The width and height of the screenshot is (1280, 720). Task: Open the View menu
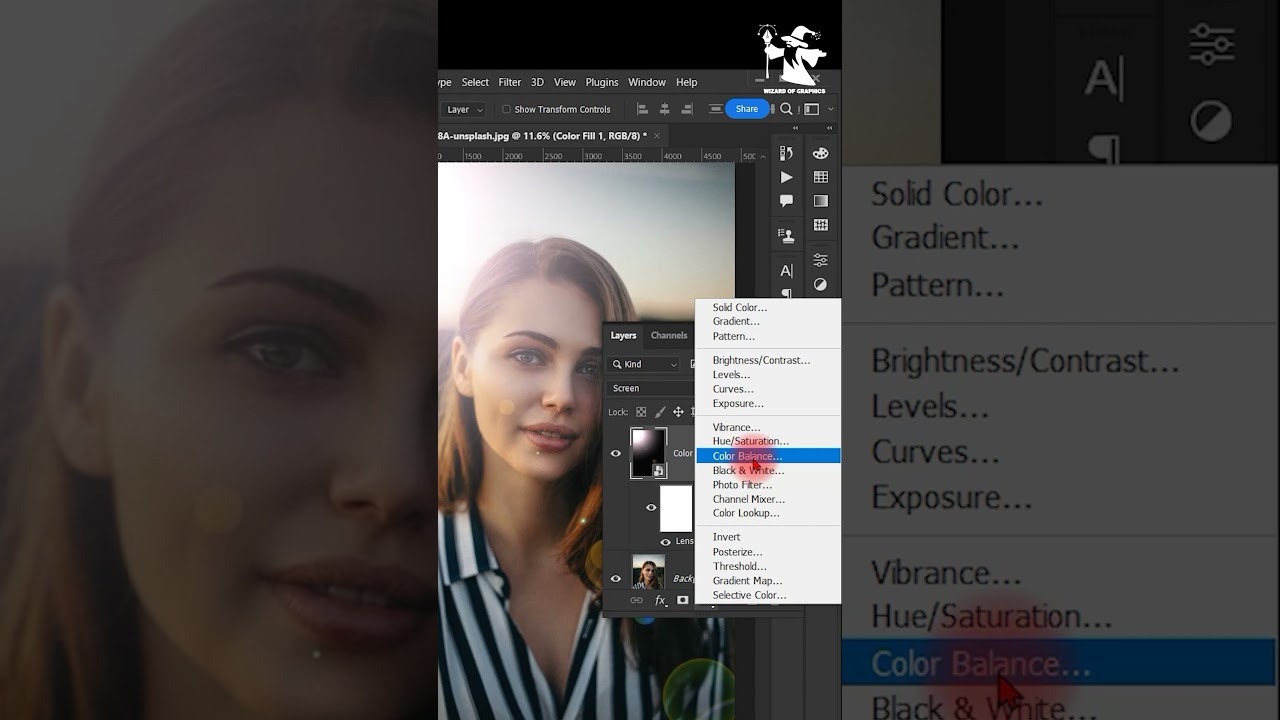coord(565,82)
